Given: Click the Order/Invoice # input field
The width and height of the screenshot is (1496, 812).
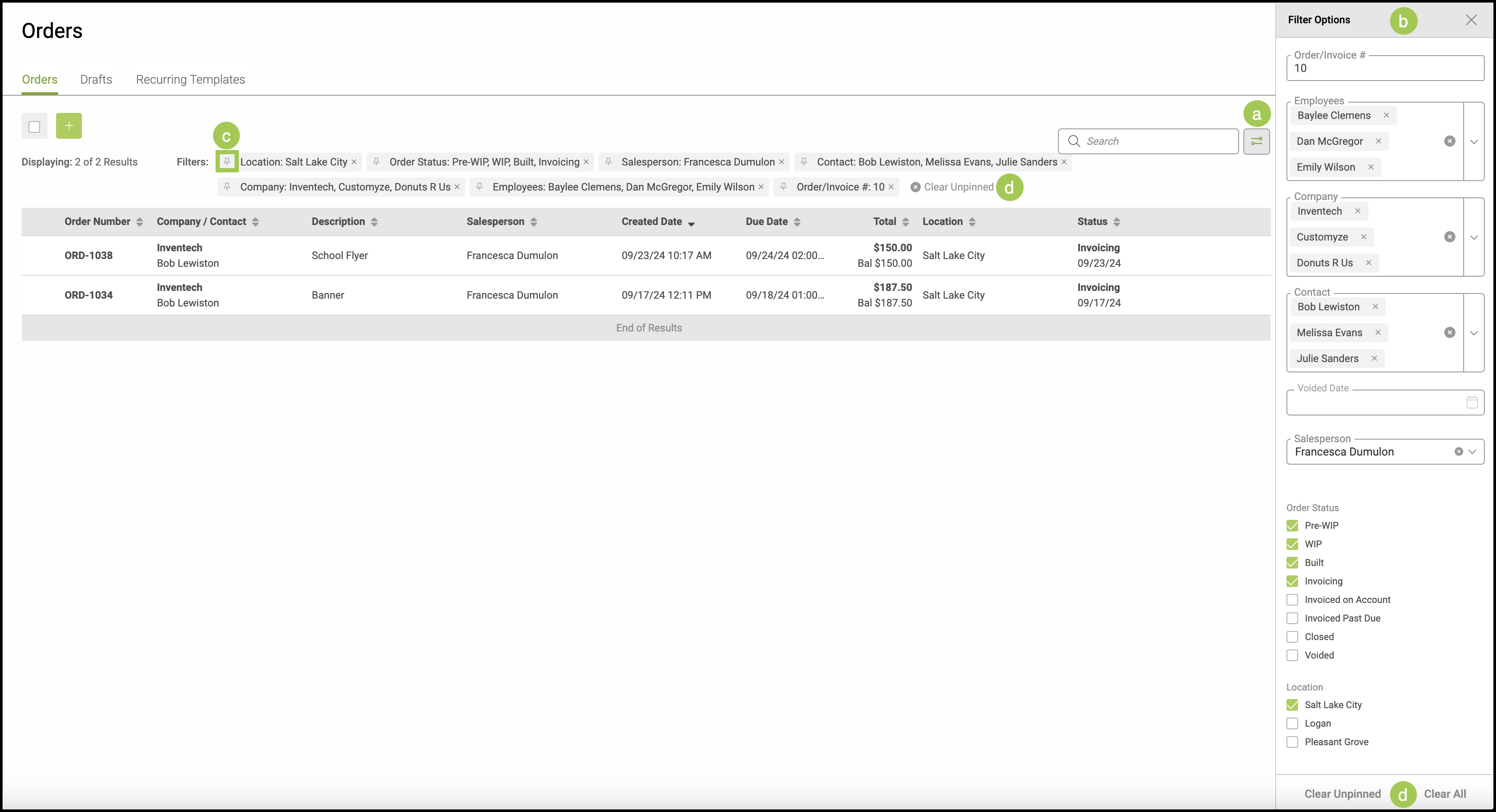Looking at the screenshot, I should click(1384, 69).
